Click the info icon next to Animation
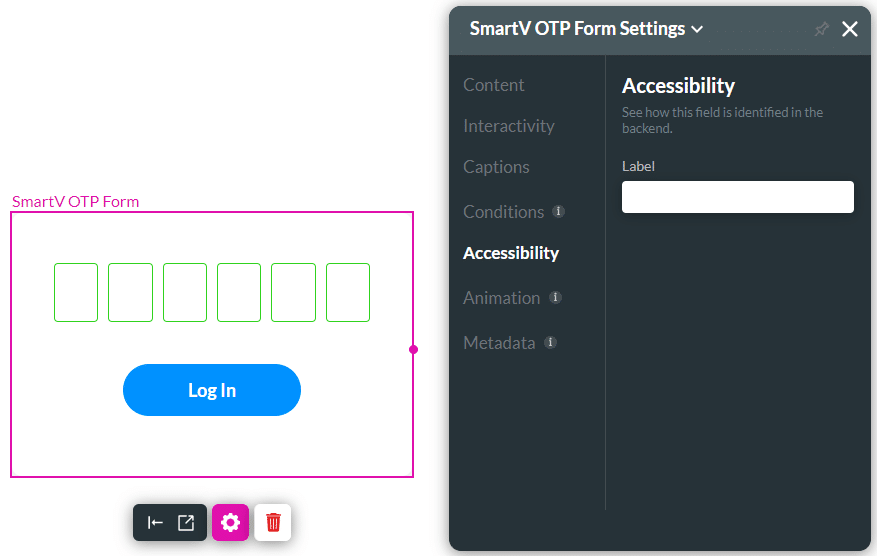This screenshot has height=556, width=877. (555, 297)
